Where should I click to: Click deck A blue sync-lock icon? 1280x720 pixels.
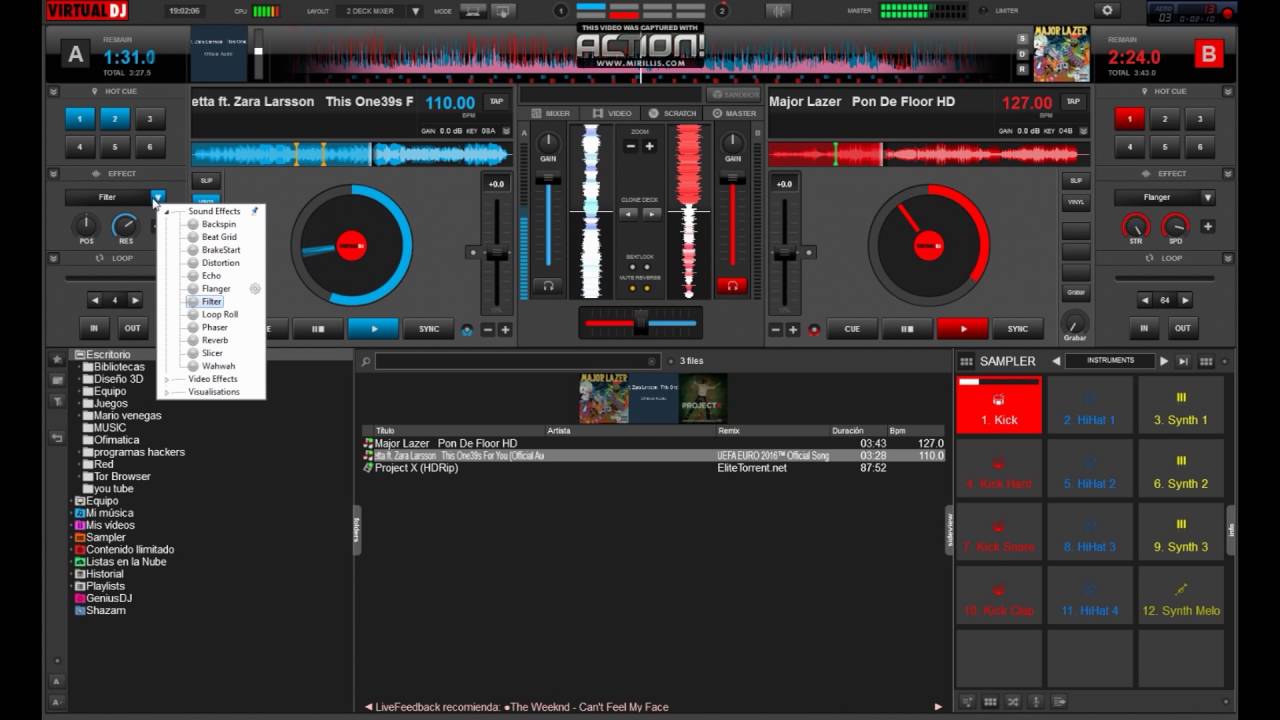point(467,329)
